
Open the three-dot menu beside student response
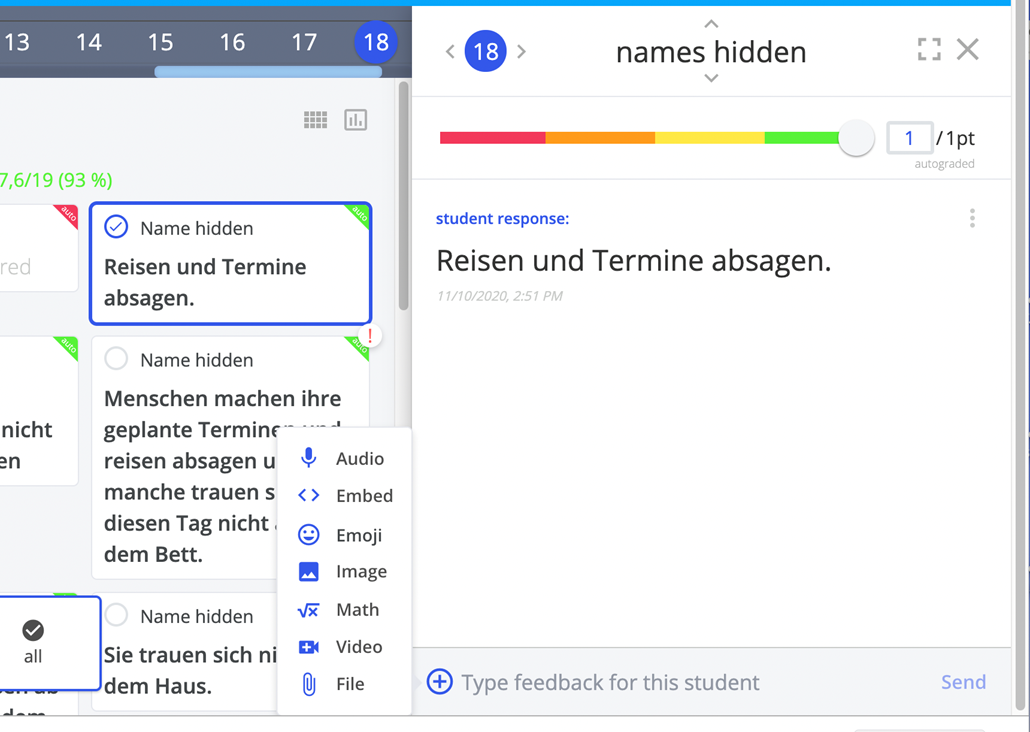tap(972, 218)
